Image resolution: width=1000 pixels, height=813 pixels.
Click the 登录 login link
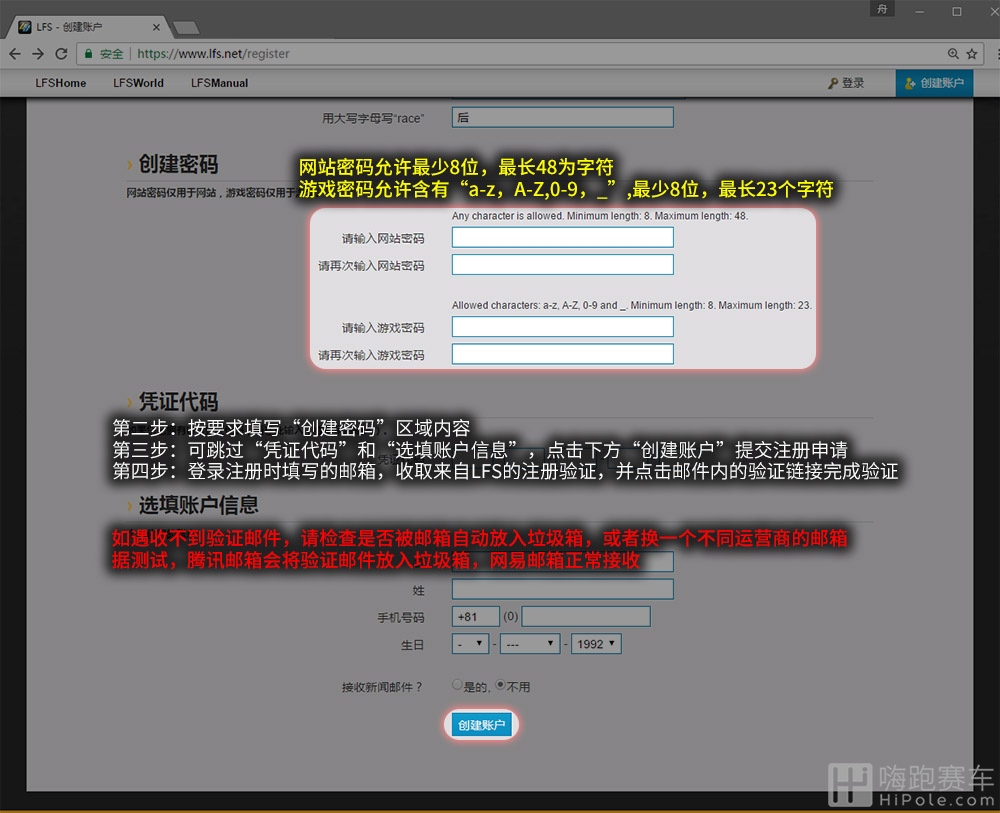pyautogui.click(x=853, y=83)
